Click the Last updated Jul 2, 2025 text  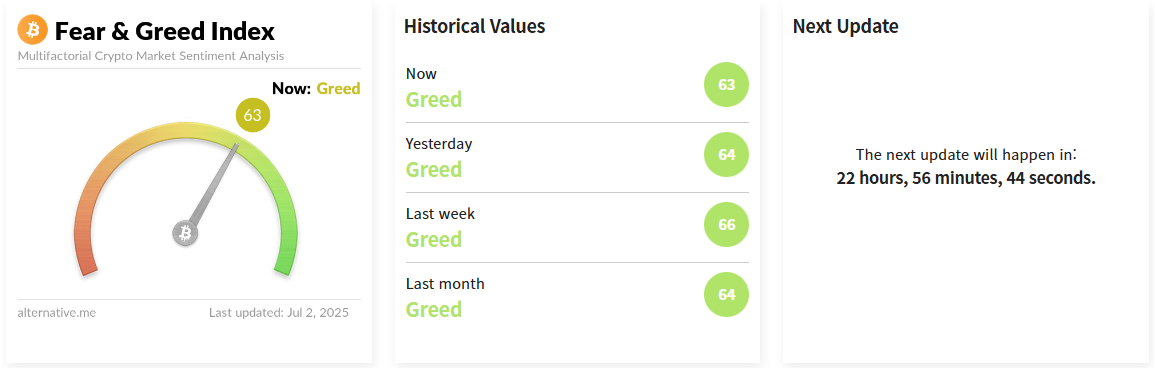tap(279, 313)
